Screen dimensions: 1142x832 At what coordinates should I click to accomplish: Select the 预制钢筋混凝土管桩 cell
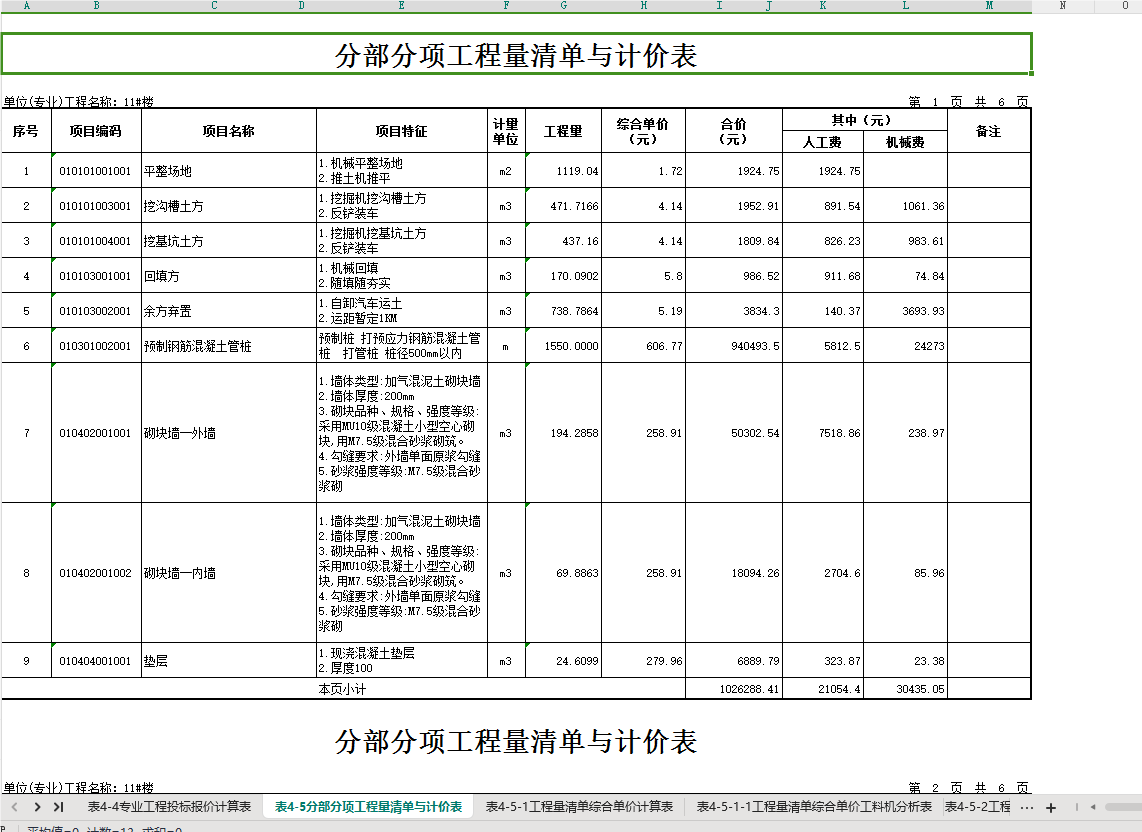pyautogui.click(x=229, y=346)
